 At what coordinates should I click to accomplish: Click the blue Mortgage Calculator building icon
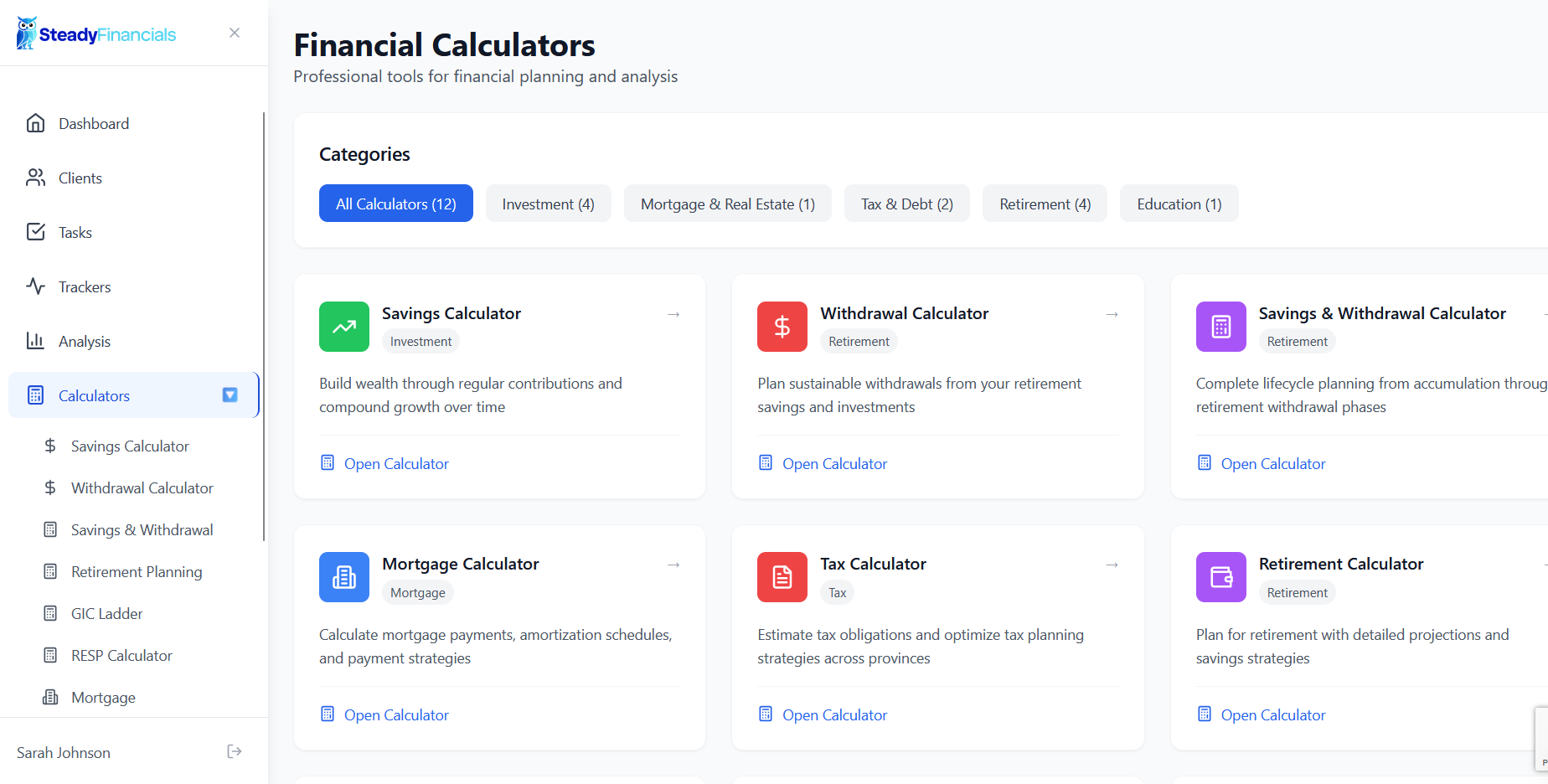(x=343, y=577)
